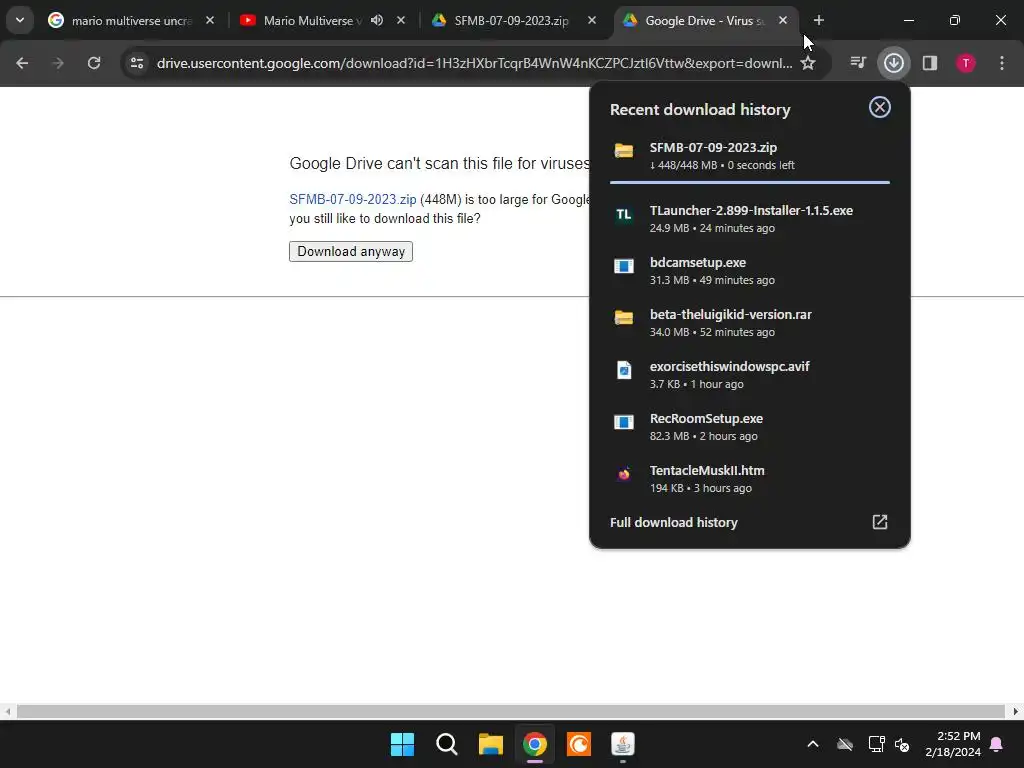Open the tab search dropdown arrow

point(20,20)
